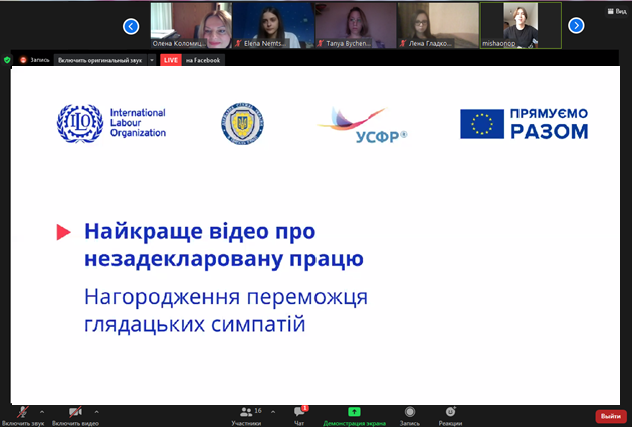Image resolution: width=632 pixels, height=427 pixels.
Task: Click the Ukrainian labour service emblem
Action: click(x=242, y=123)
